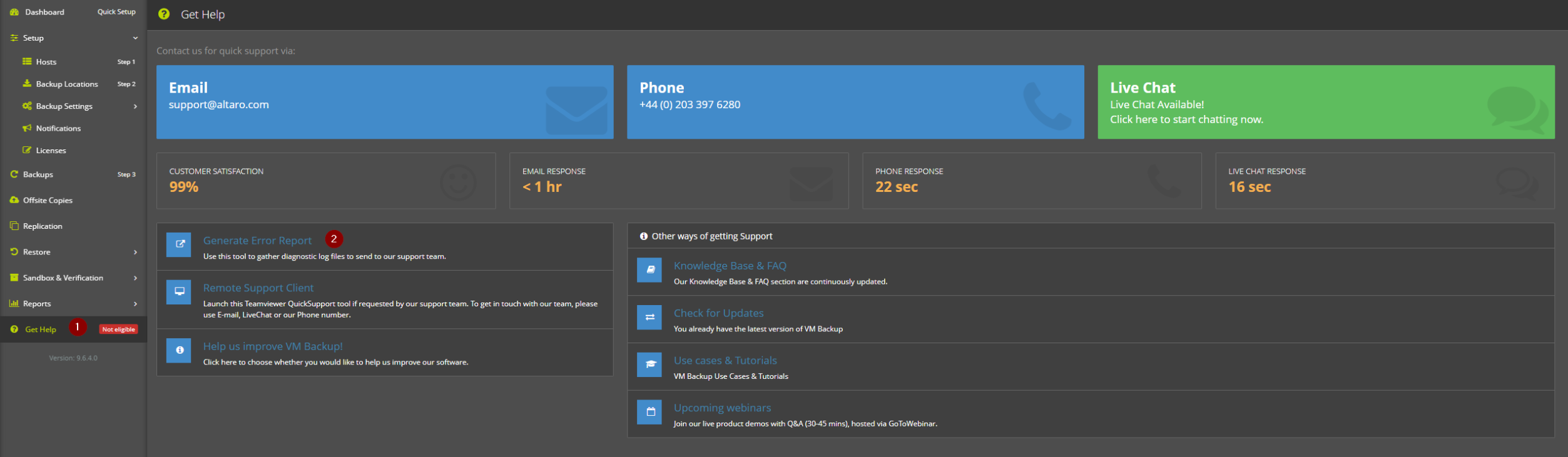This screenshot has width=1568, height=457.
Task: Click the Use cases & Tutorials graduation icon
Action: point(649,364)
